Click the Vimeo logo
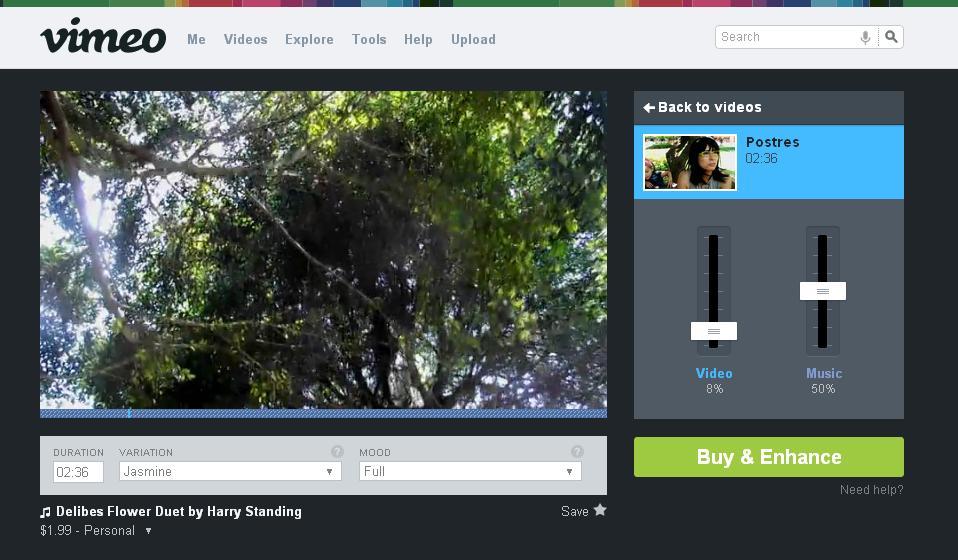 103,37
